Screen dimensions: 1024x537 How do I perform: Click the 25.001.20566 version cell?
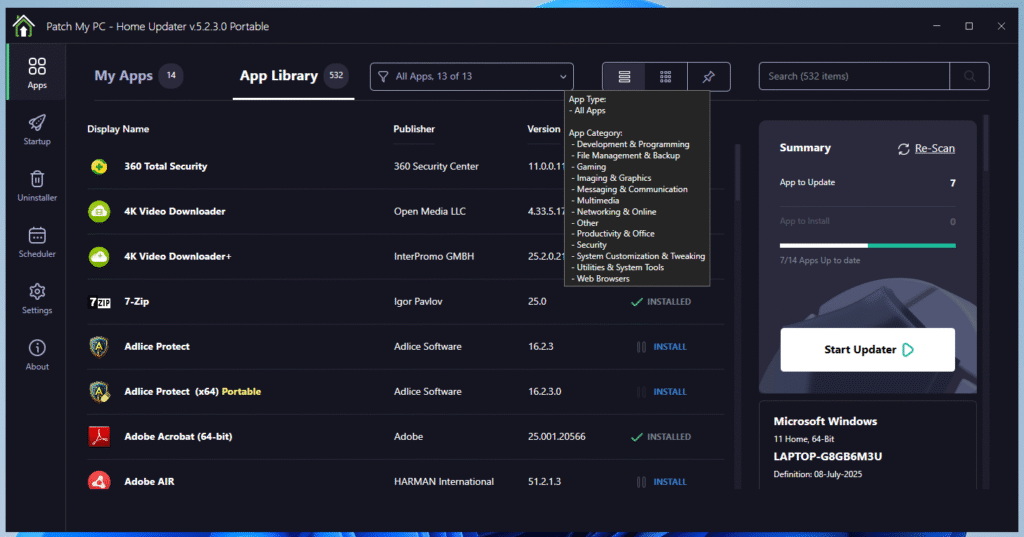click(x=556, y=436)
